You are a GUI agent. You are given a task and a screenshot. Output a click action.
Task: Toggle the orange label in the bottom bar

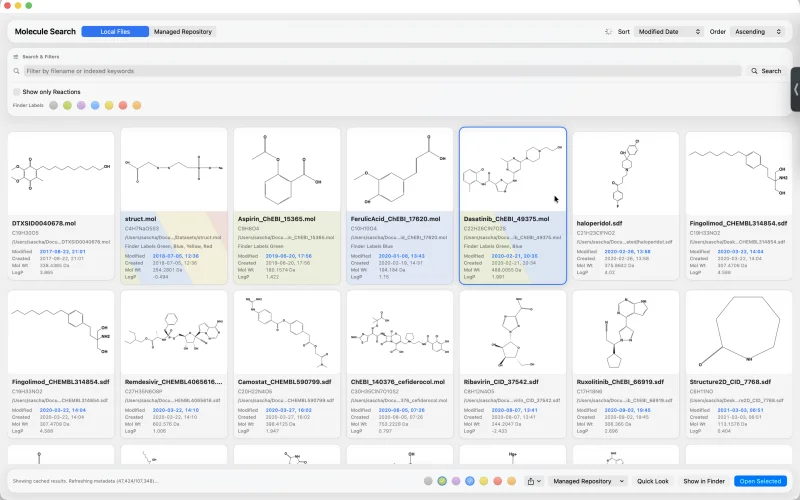511,481
